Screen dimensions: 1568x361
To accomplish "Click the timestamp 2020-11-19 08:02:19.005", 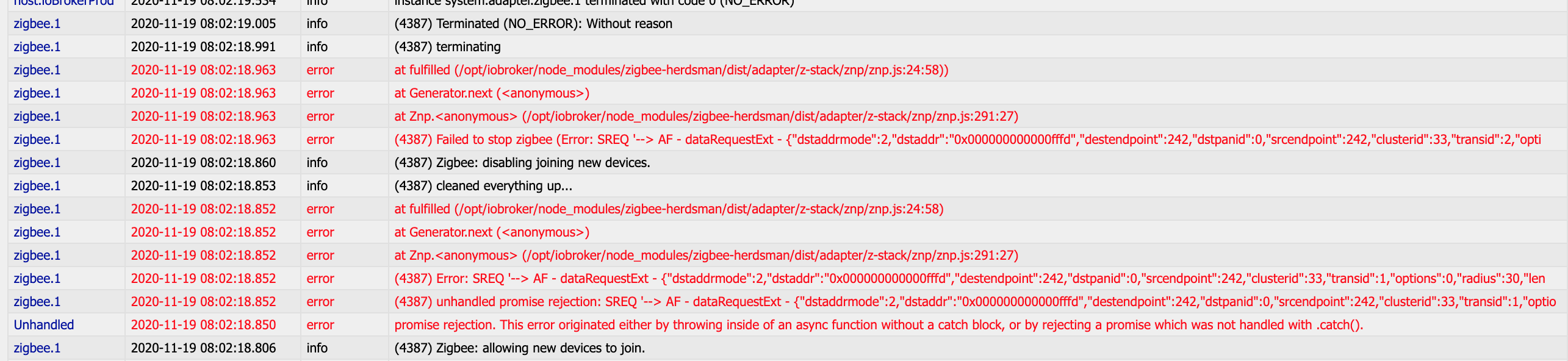I will tap(203, 24).
